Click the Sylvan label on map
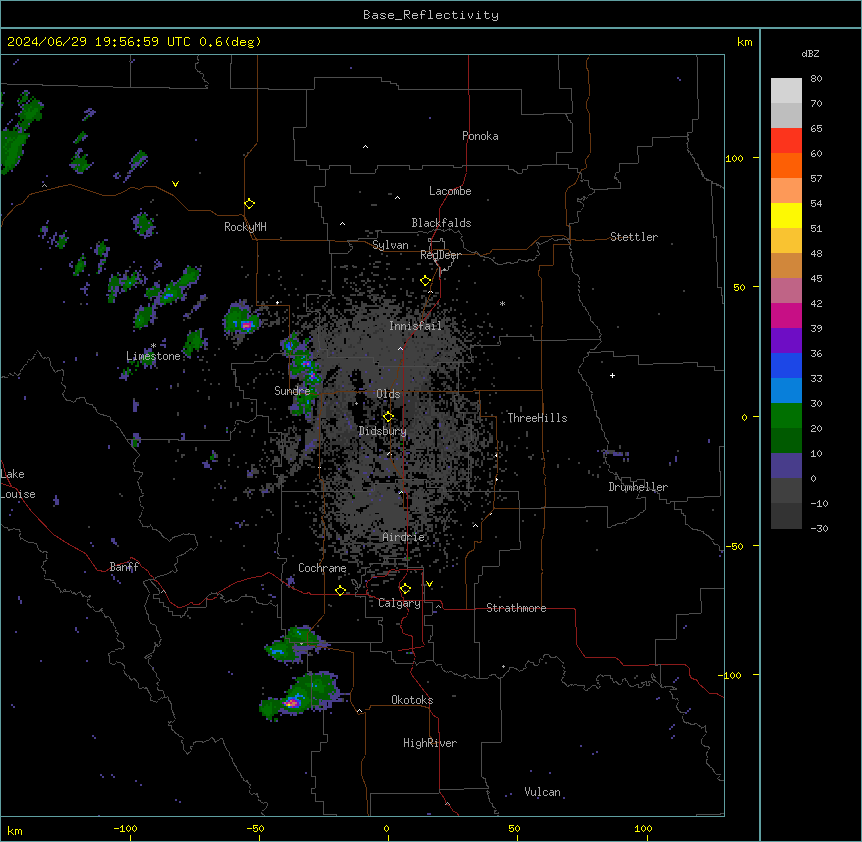862x842 pixels. (390, 245)
